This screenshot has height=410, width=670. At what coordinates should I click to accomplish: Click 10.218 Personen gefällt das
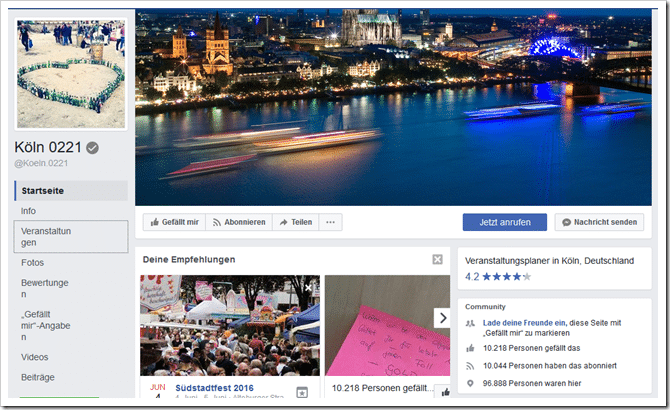pos(532,348)
